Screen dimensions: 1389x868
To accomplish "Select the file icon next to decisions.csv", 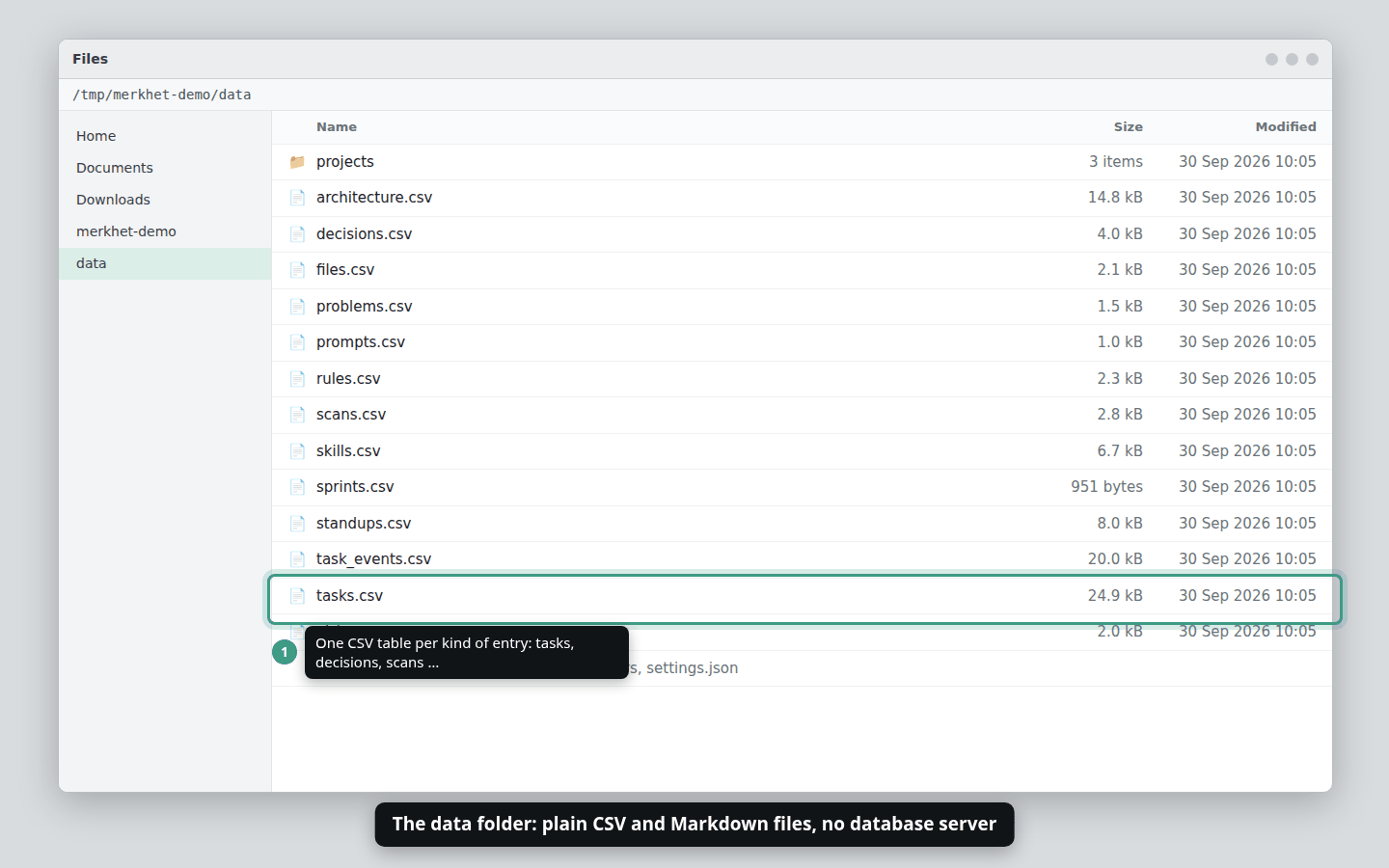I will (297, 234).
